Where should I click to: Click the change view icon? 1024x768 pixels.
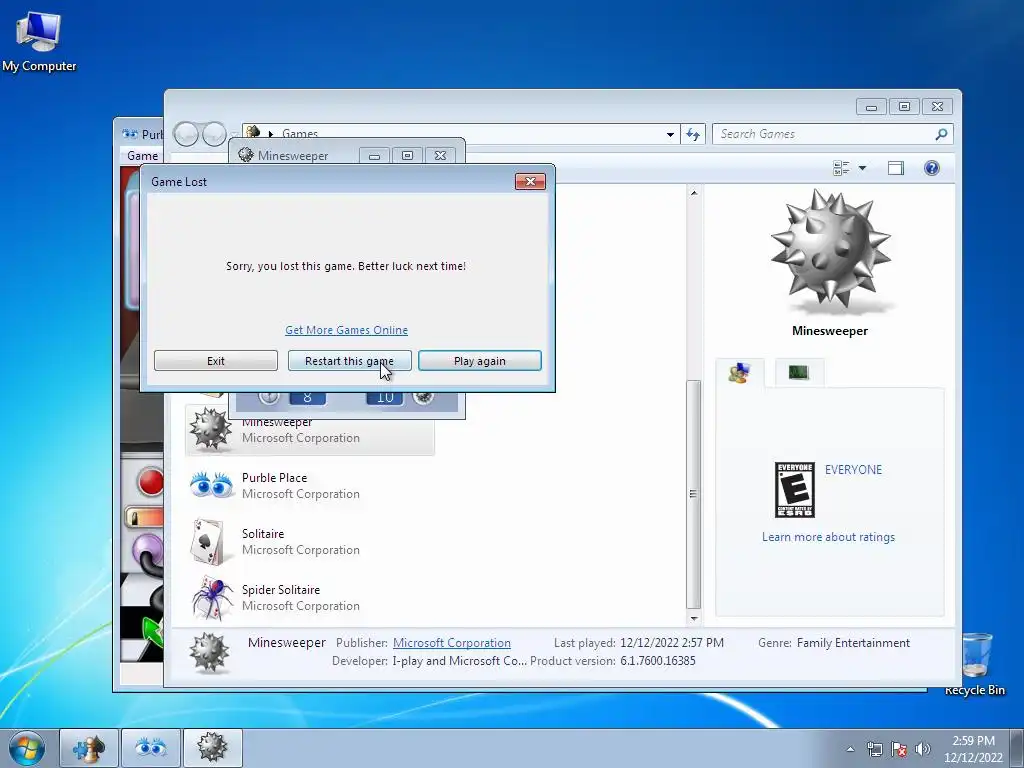pos(841,168)
